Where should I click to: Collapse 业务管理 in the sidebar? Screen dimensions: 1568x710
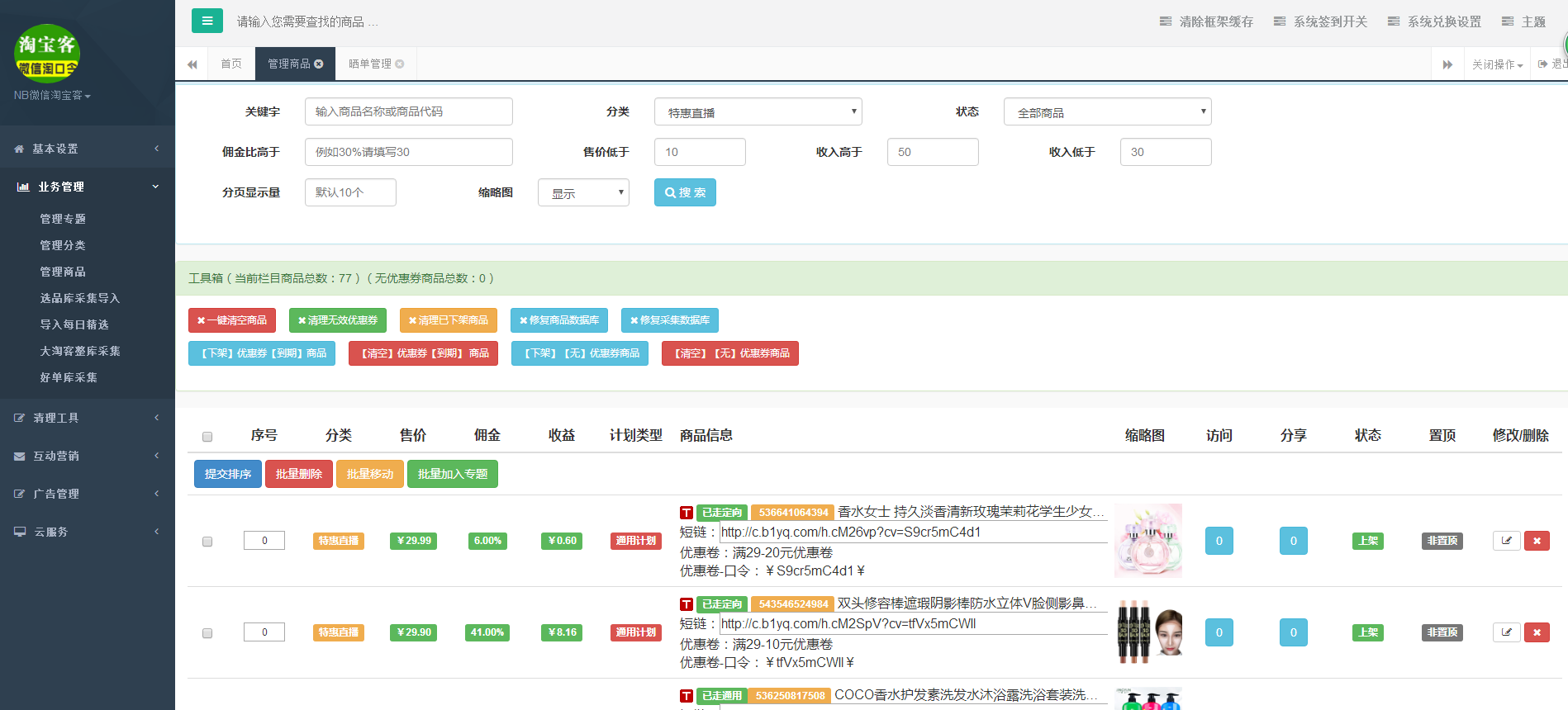point(88,187)
